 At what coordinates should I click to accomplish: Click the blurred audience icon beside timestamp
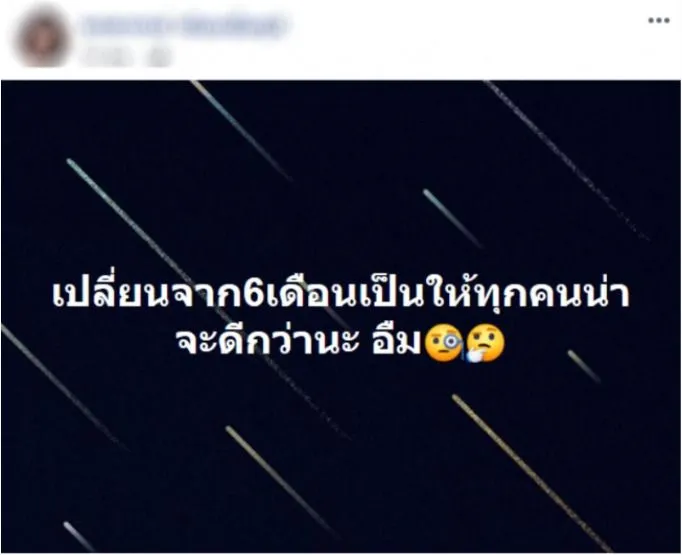point(159,58)
